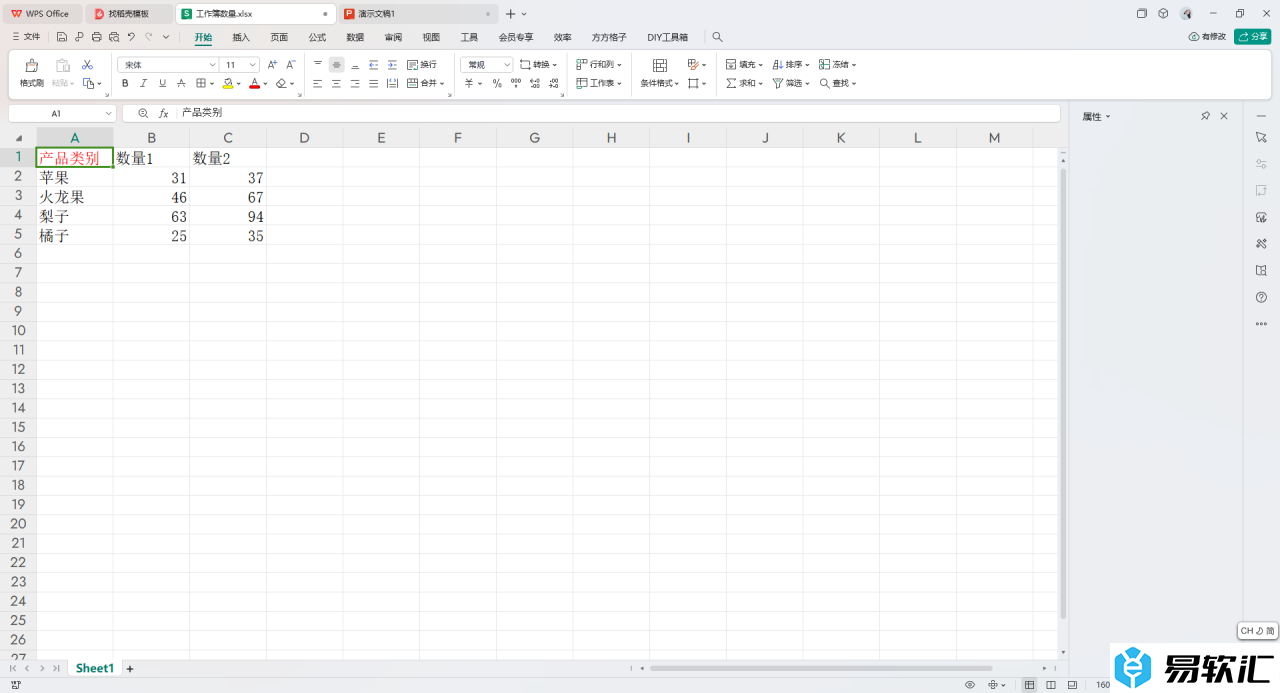The width and height of the screenshot is (1280, 693).
Task: Click the increase indent icon
Action: (392, 64)
